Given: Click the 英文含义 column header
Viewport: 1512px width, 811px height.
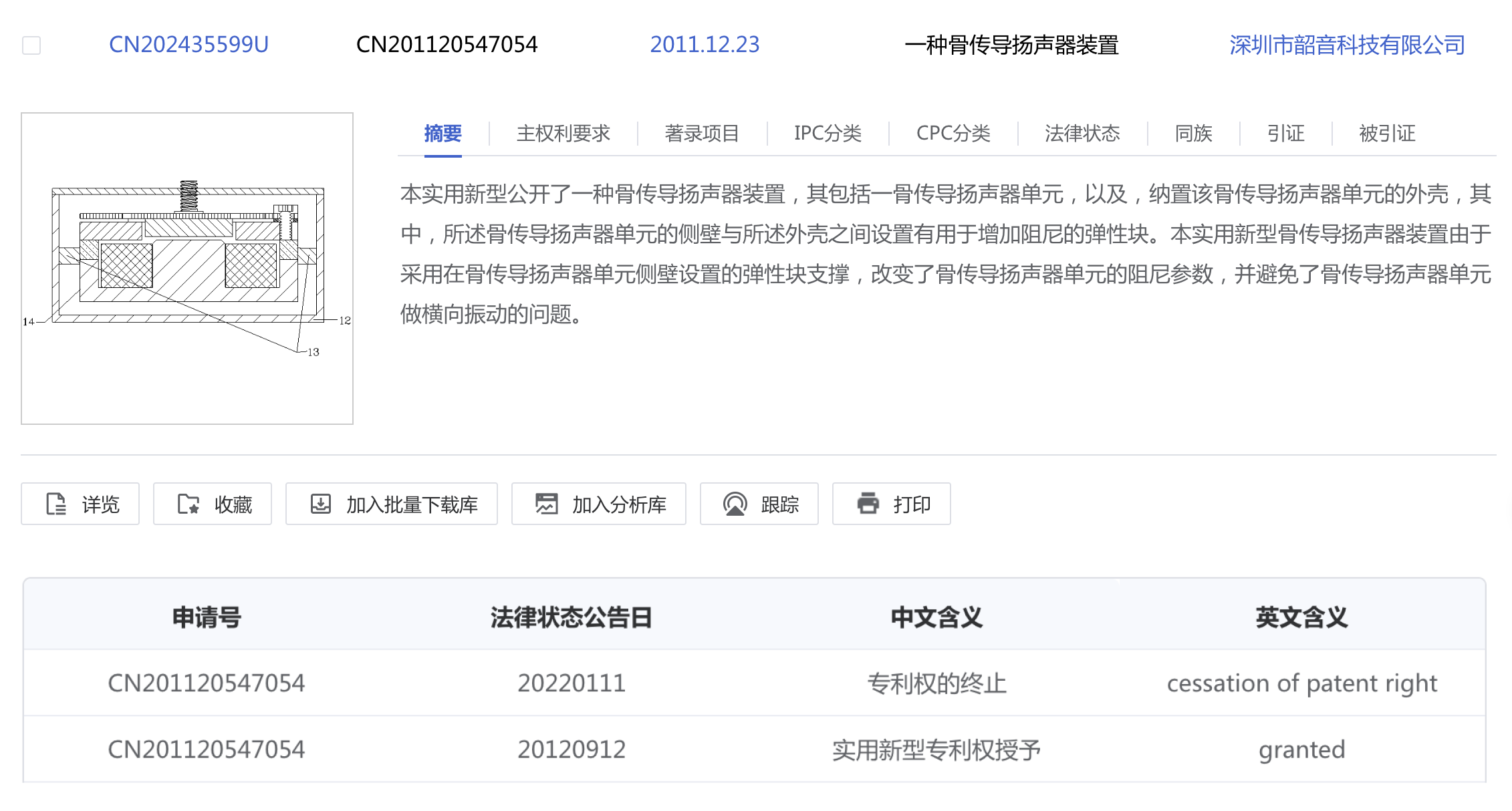Looking at the screenshot, I should (1301, 617).
